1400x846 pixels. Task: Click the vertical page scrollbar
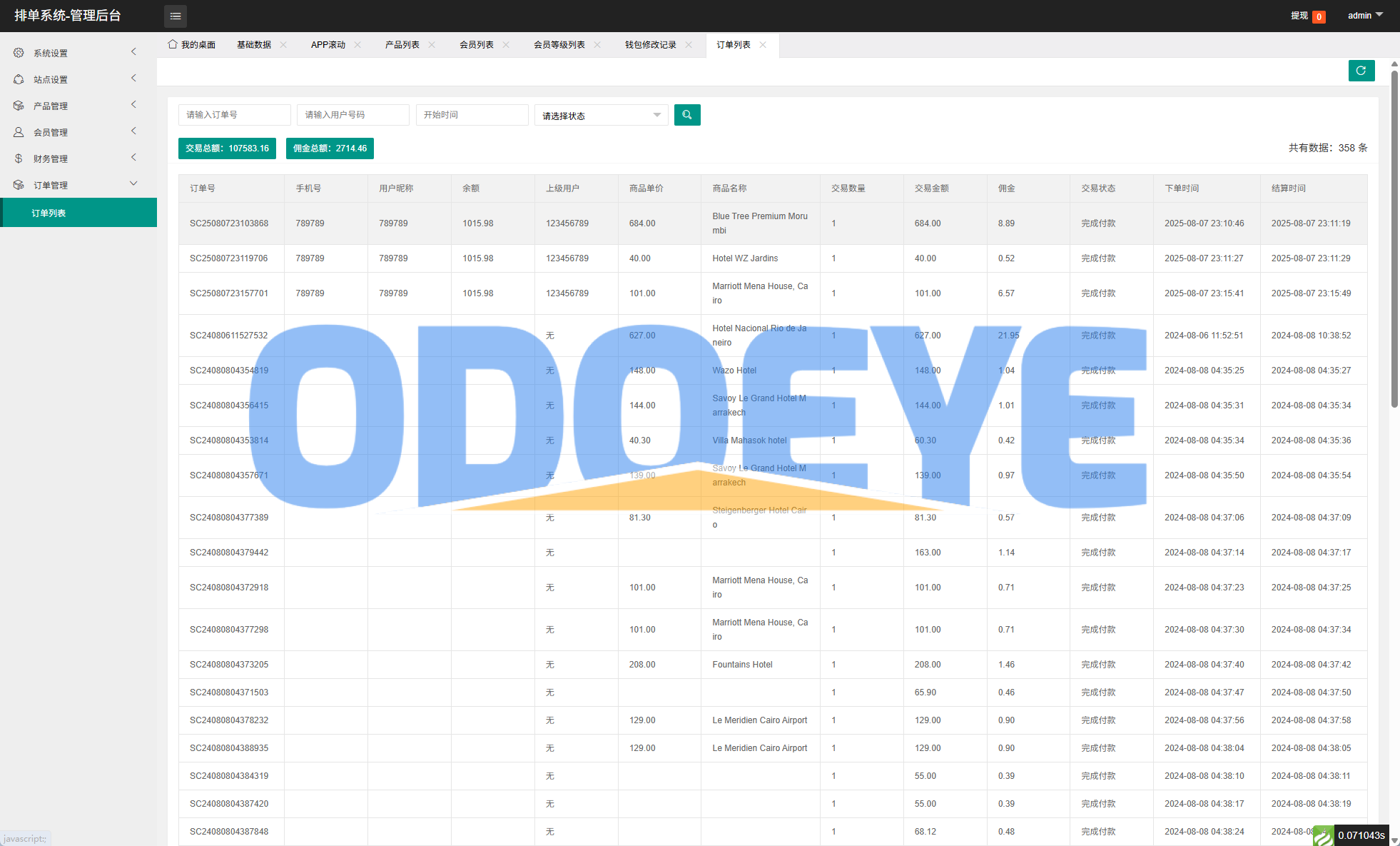coord(1394,239)
